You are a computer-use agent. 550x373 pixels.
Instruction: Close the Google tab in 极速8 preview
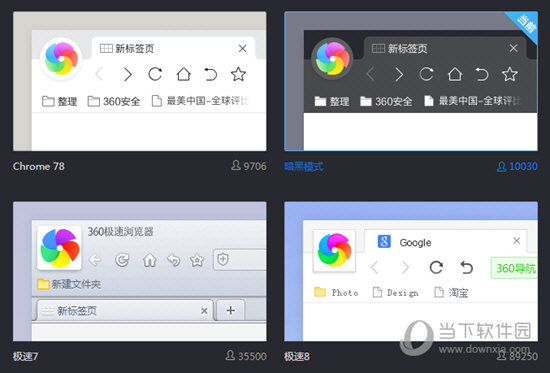[x=516, y=241]
